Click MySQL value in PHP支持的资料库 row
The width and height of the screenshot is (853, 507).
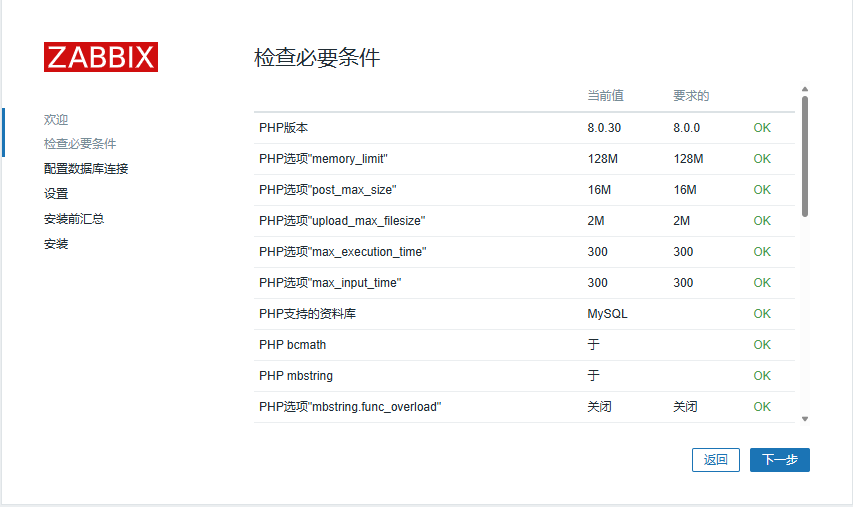(x=607, y=314)
